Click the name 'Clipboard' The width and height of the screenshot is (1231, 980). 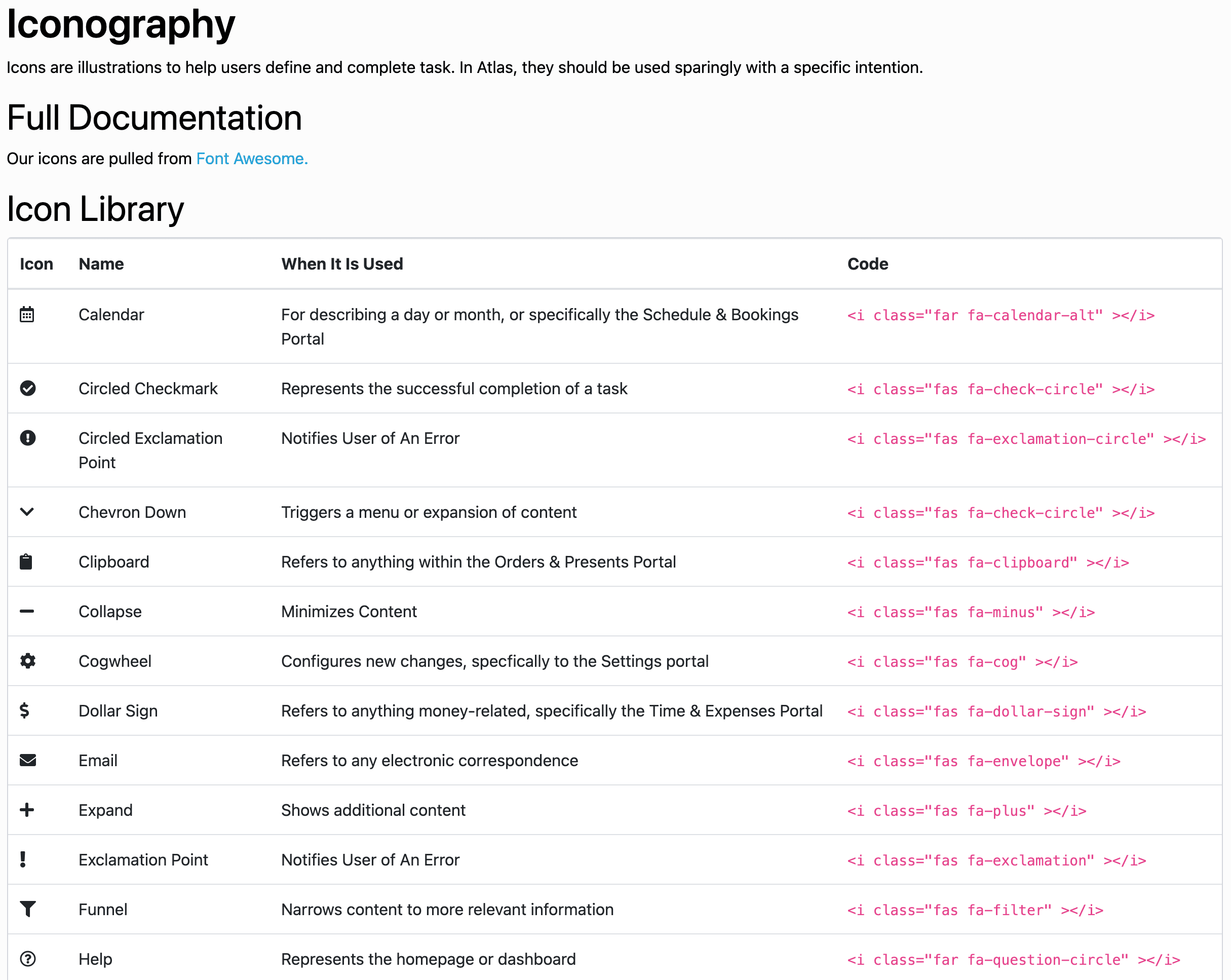coord(113,562)
